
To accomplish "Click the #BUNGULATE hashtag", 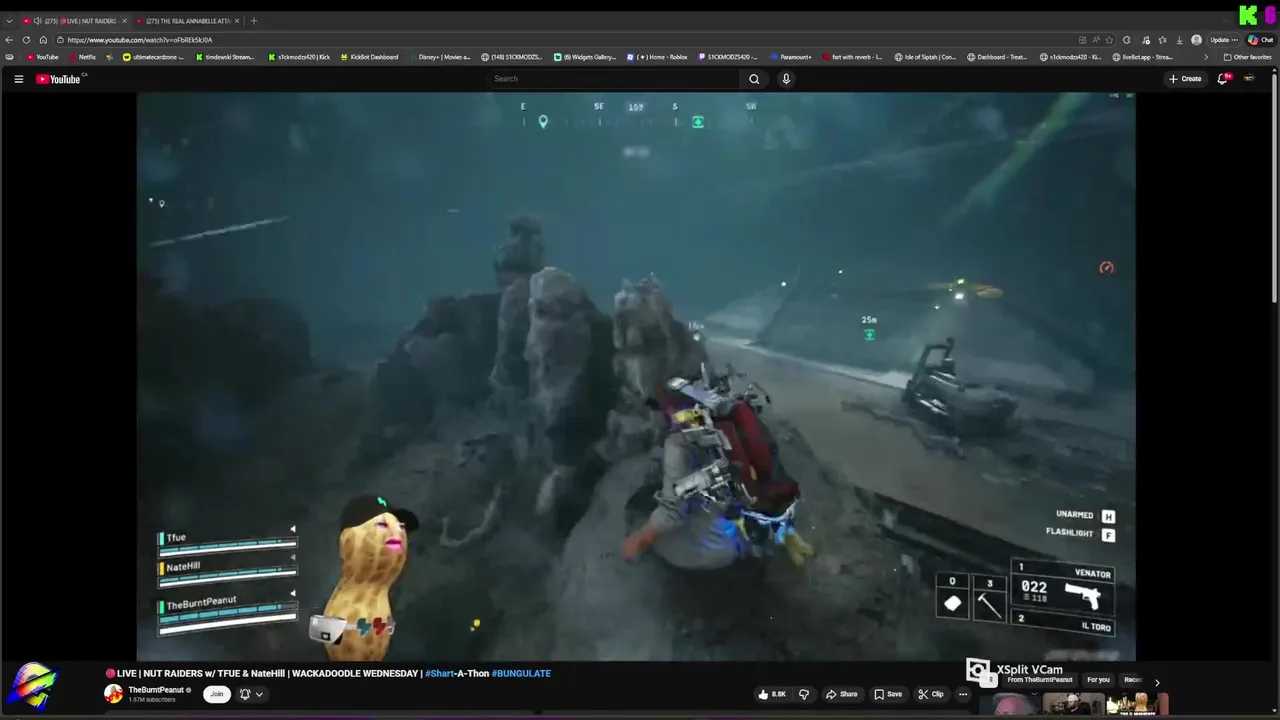I will pyautogui.click(x=521, y=674).
